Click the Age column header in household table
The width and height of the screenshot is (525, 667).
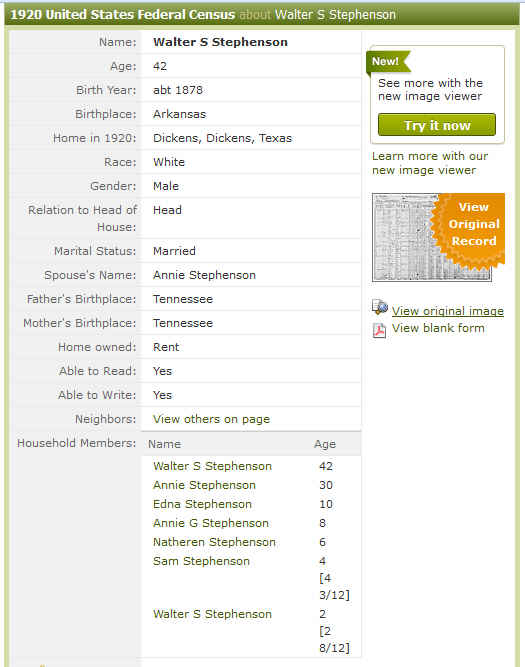pos(325,444)
